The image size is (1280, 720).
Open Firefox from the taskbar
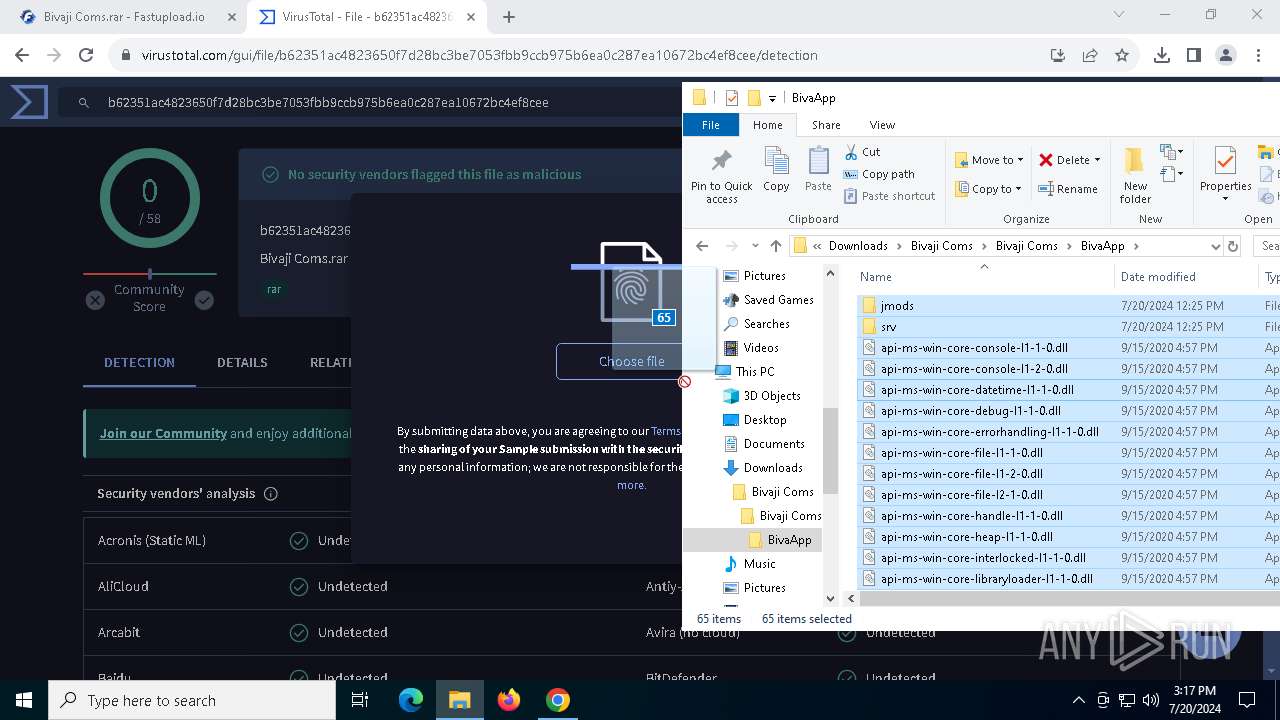509,700
